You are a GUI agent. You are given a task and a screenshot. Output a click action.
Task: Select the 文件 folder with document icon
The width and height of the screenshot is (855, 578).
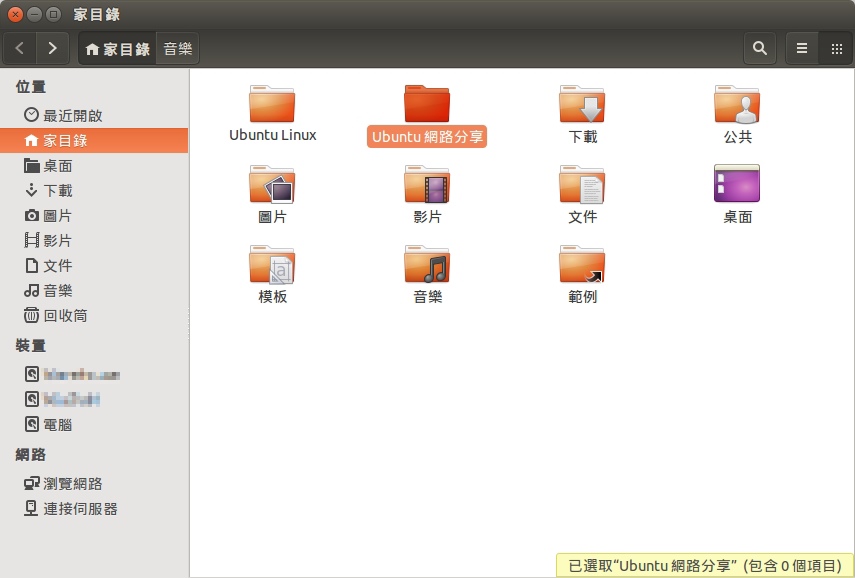[x=582, y=184]
